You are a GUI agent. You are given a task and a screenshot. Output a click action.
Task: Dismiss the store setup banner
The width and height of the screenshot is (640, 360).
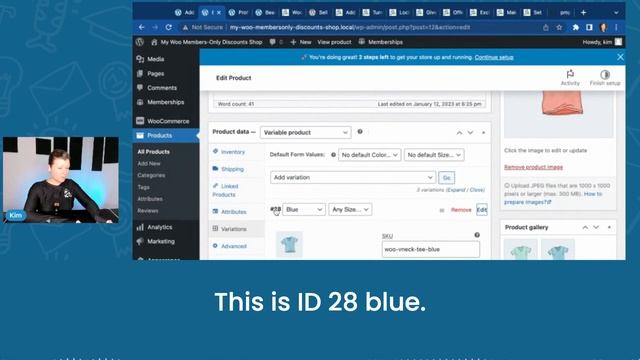point(620,57)
